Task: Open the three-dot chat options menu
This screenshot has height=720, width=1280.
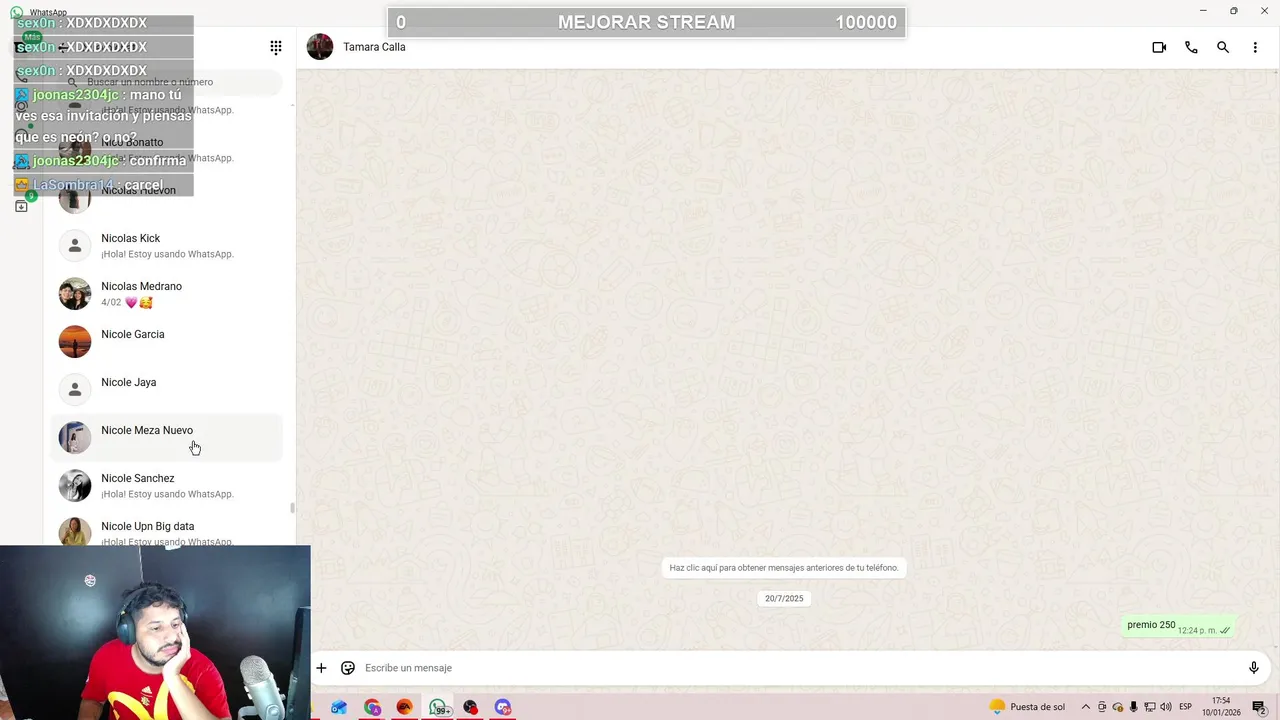Action: pyautogui.click(x=1255, y=47)
